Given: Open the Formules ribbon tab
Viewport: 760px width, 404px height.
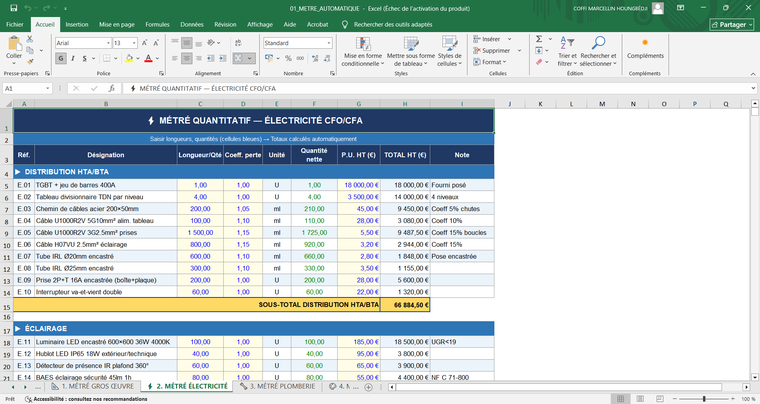Looking at the screenshot, I should (157, 24).
